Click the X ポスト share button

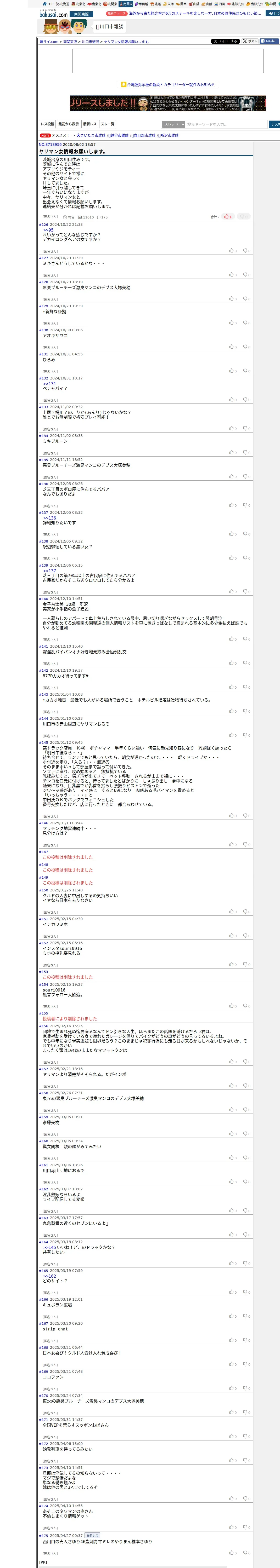pyautogui.click(x=250, y=41)
